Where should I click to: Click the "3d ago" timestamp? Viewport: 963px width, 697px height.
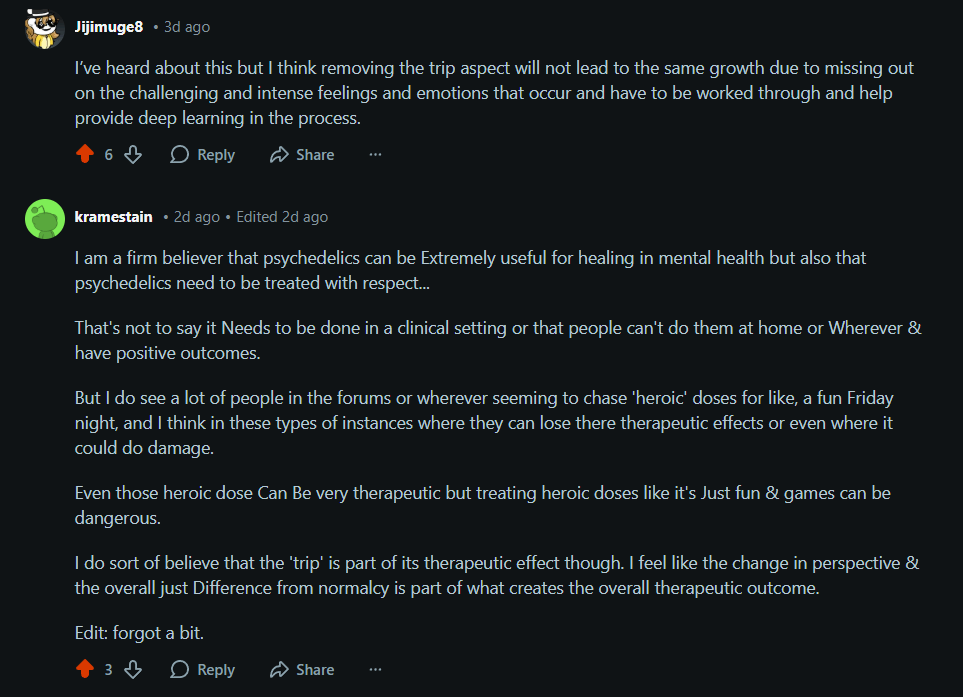tap(187, 27)
